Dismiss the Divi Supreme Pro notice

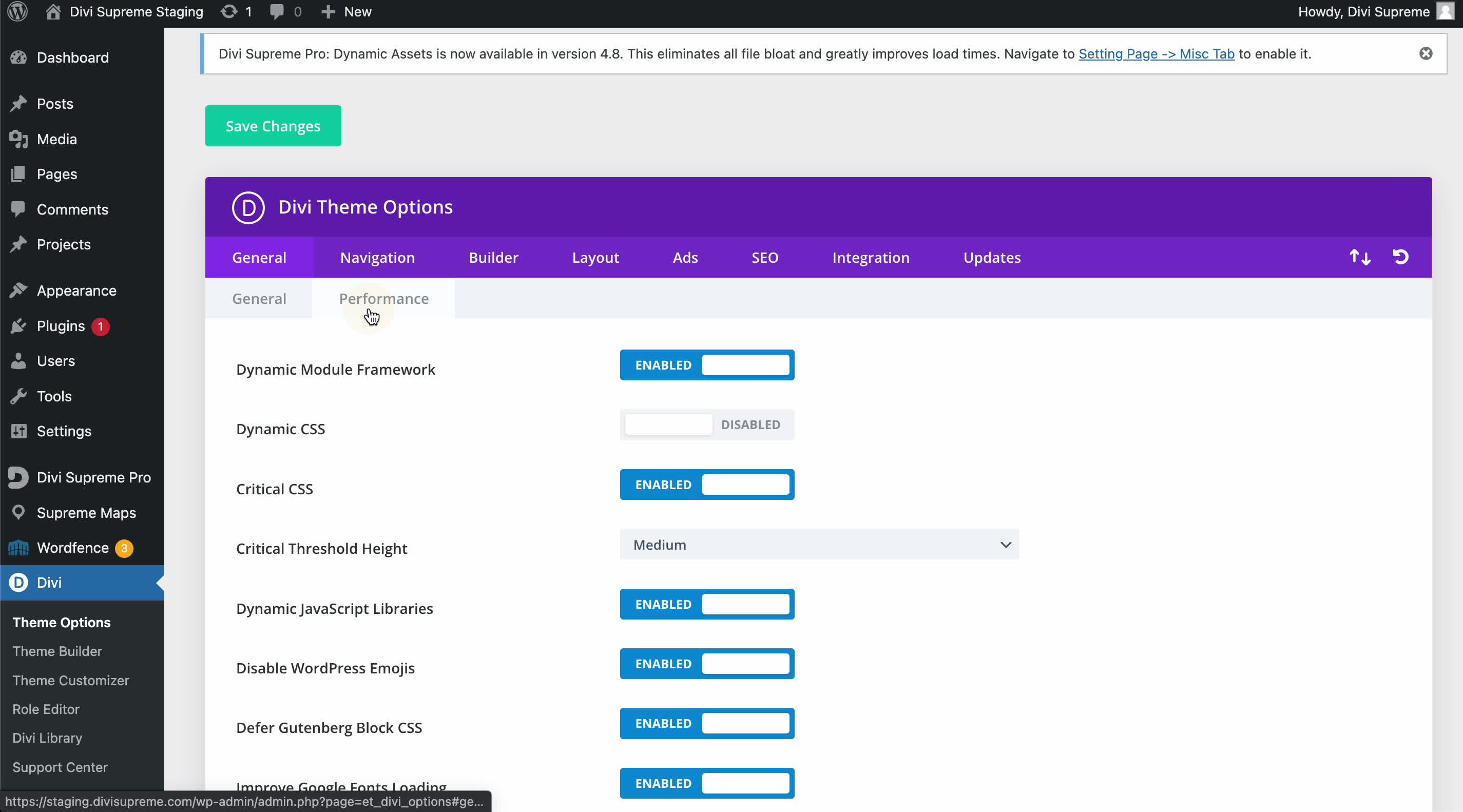[x=1426, y=53]
